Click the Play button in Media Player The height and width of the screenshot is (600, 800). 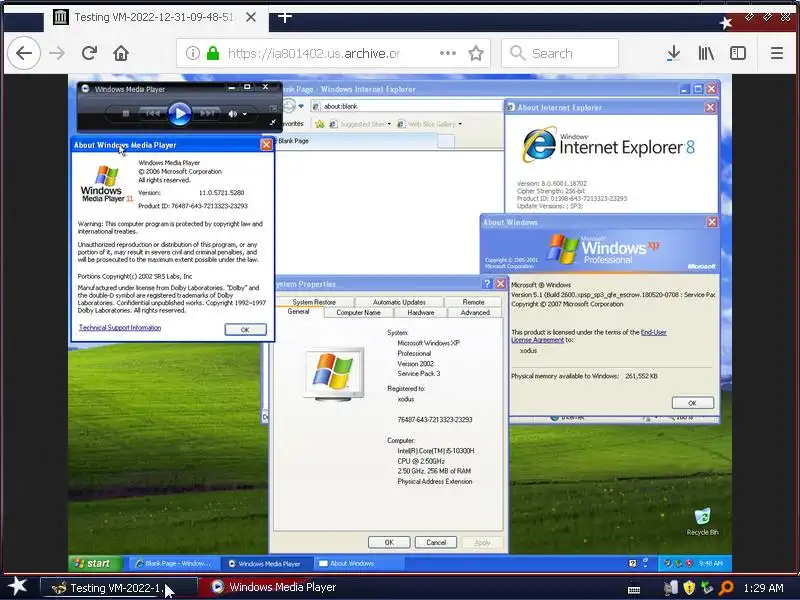click(179, 113)
